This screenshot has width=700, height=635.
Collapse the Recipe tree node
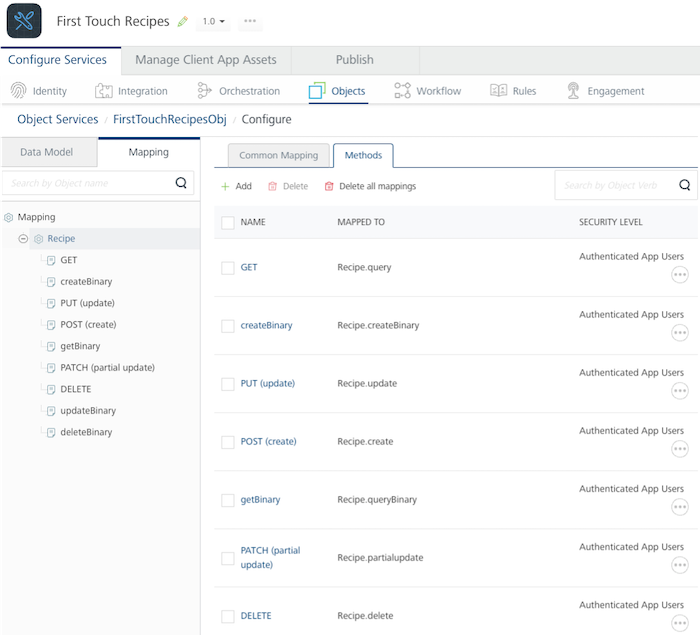[x=23, y=238]
